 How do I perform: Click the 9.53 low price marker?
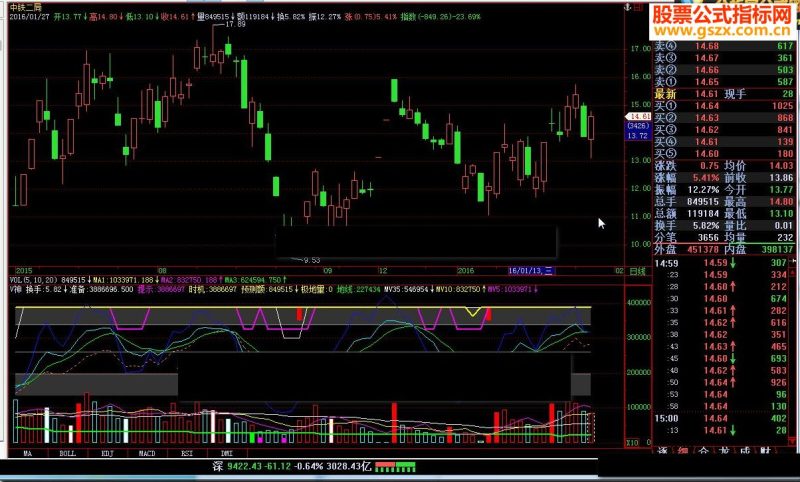(x=312, y=260)
